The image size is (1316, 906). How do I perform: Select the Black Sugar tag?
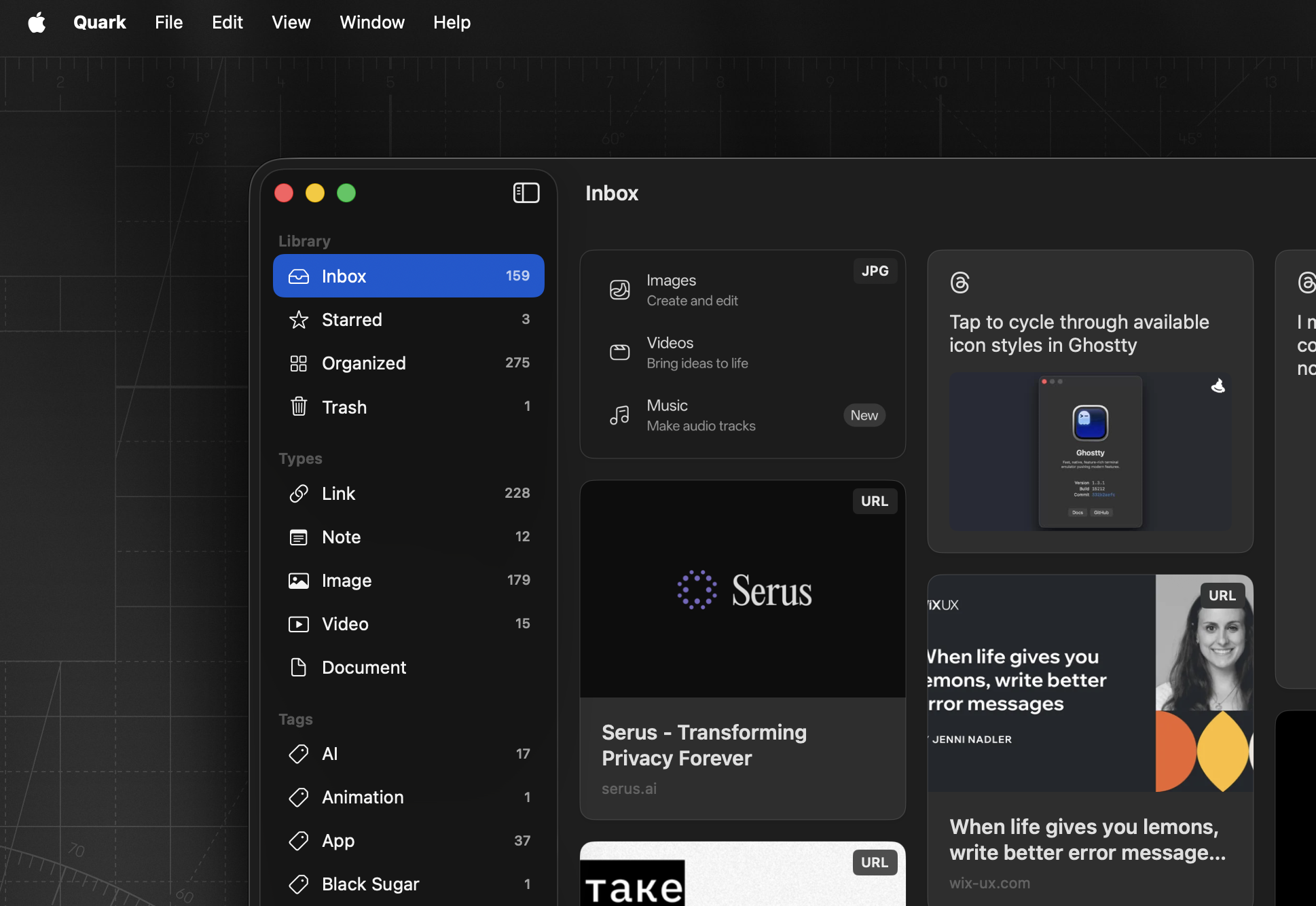click(x=409, y=884)
